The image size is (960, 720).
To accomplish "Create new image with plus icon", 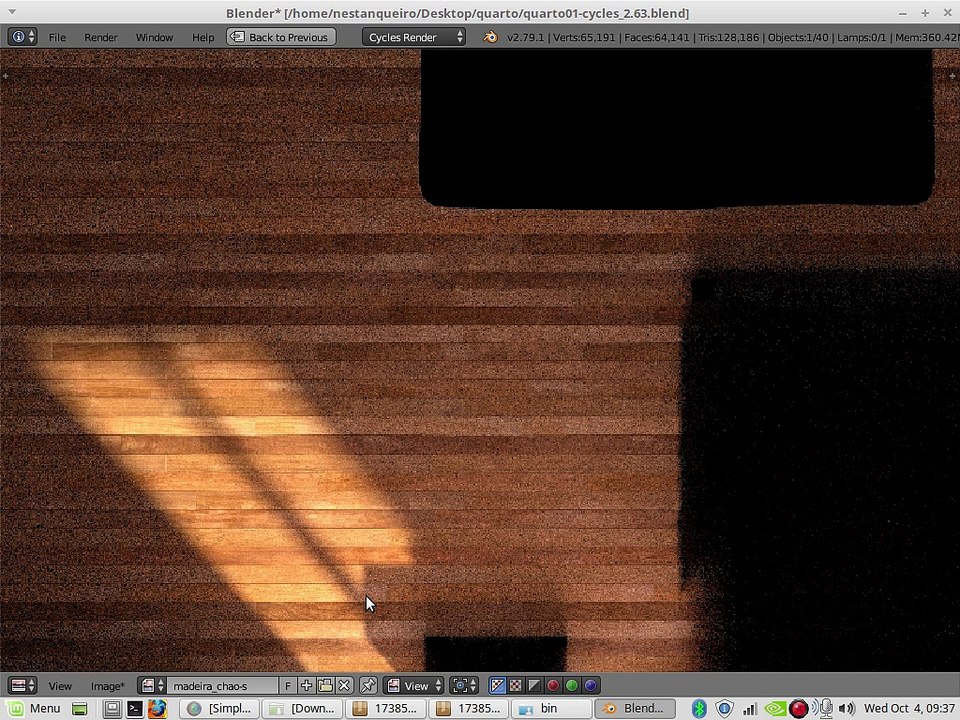I will (x=306, y=686).
